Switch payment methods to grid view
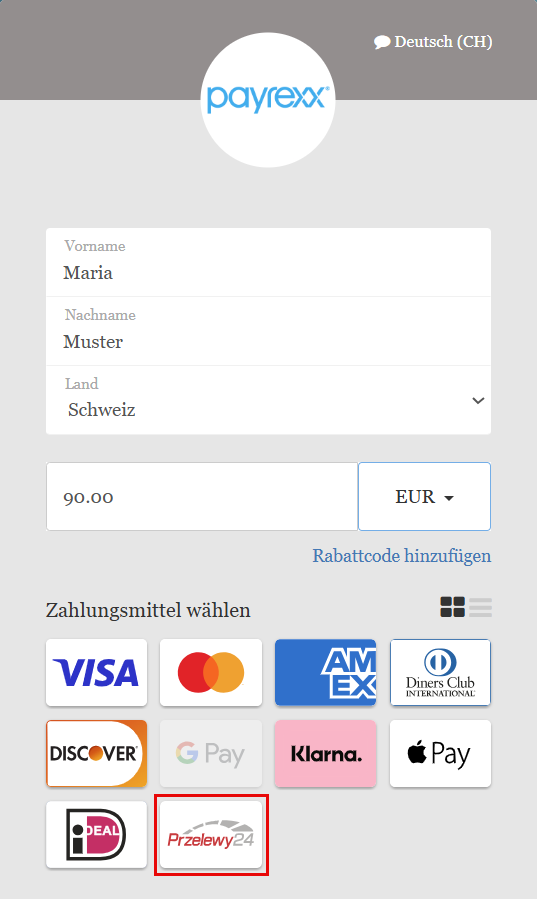 pos(452,607)
